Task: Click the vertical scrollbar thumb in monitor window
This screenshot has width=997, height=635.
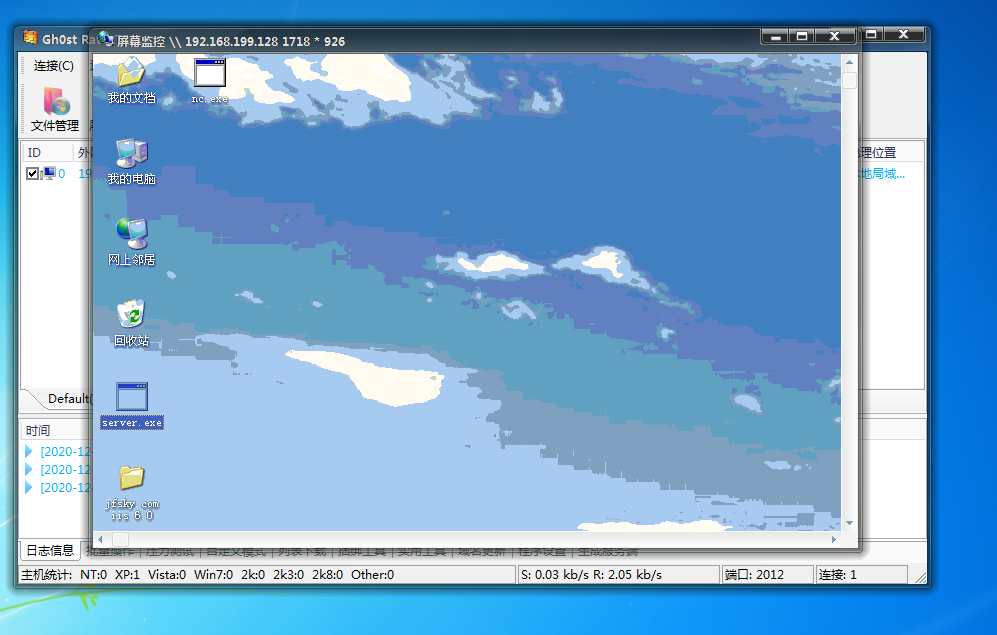Action: click(x=849, y=80)
